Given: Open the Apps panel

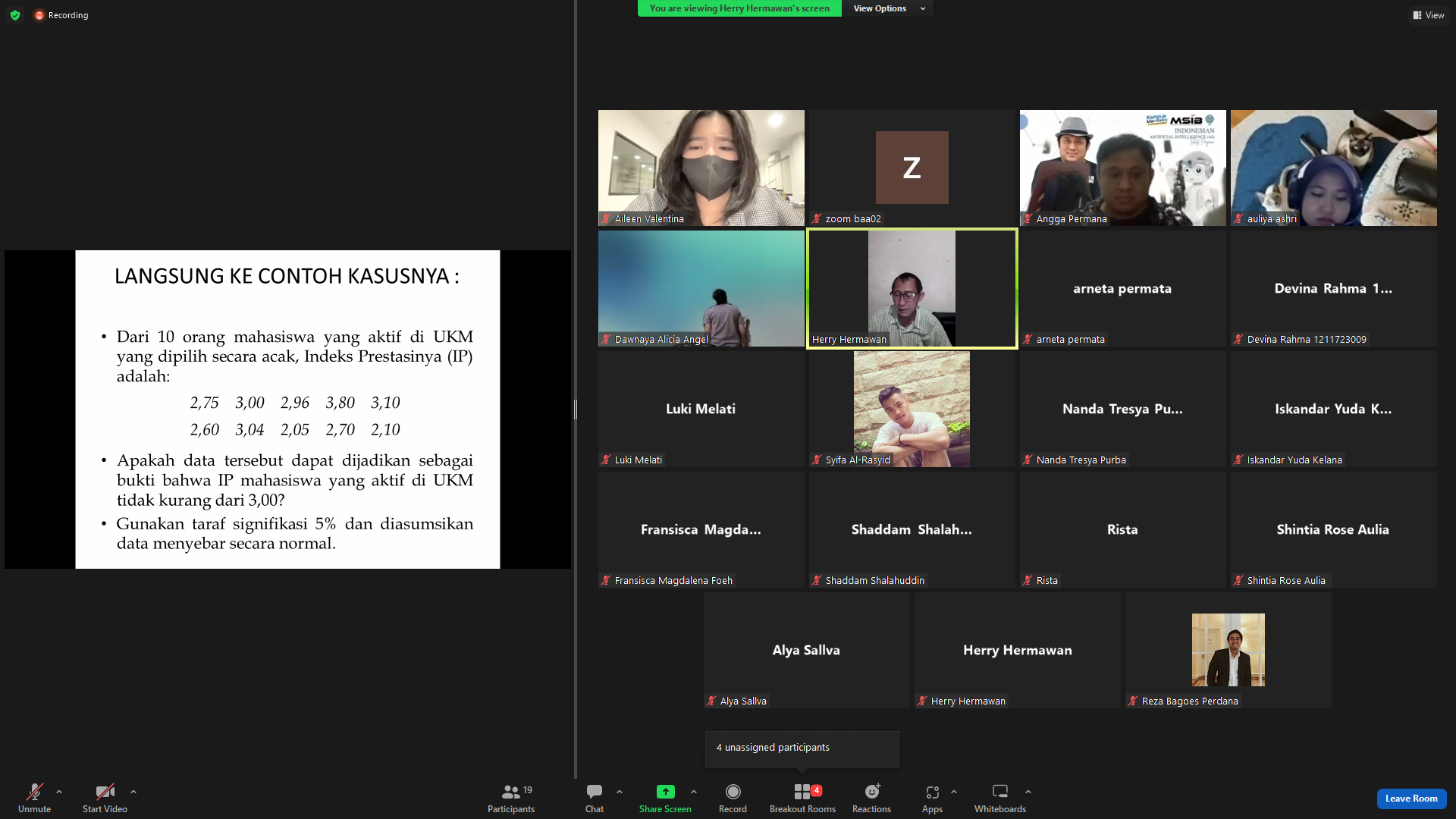Looking at the screenshot, I should tap(932, 799).
